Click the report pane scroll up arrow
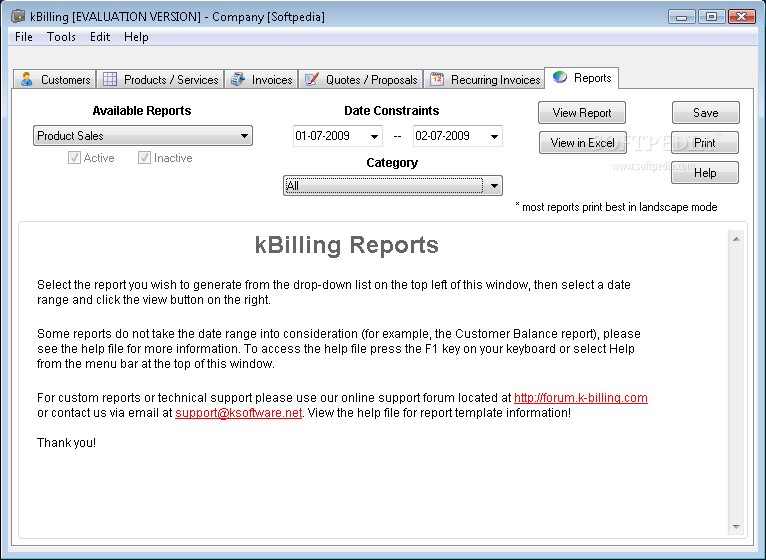The image size is (766, 560). point(736,239)
